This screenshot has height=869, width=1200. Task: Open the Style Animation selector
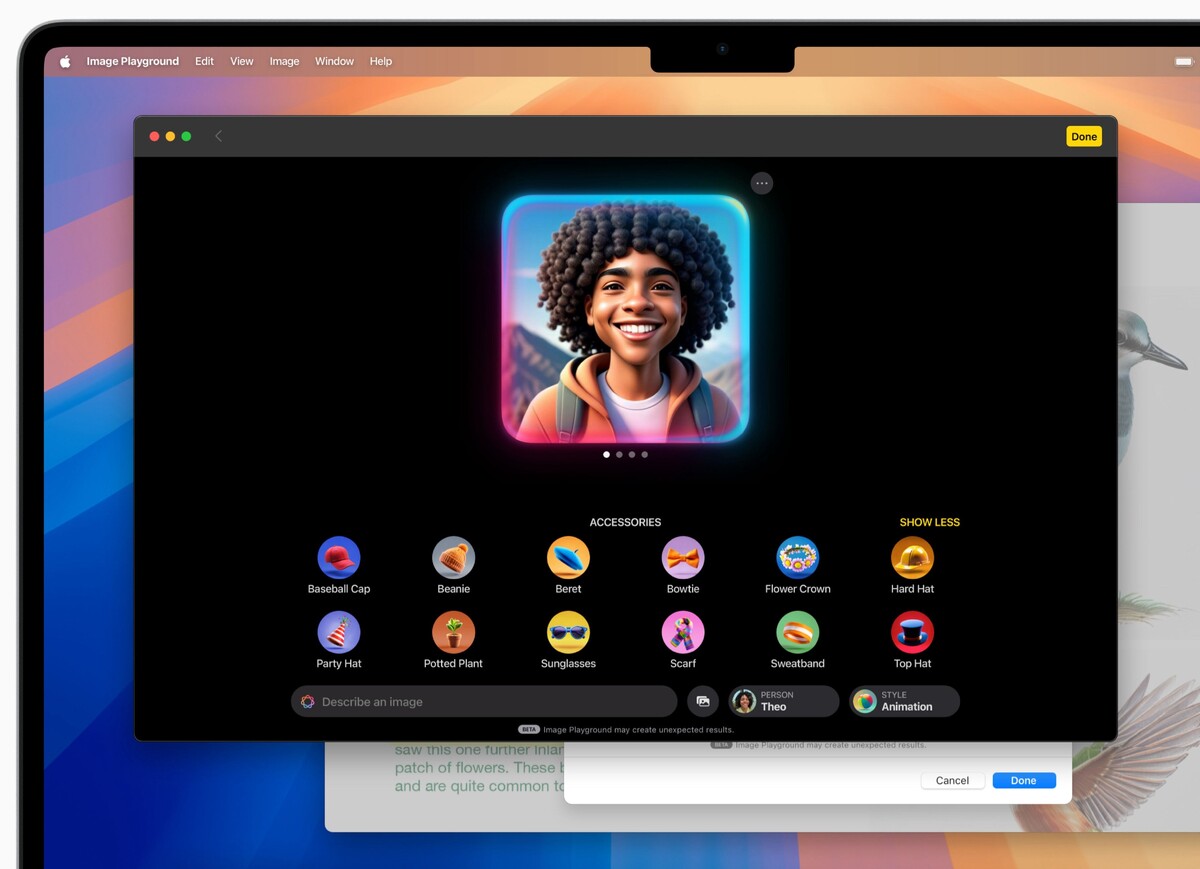[x=904, y=701]
